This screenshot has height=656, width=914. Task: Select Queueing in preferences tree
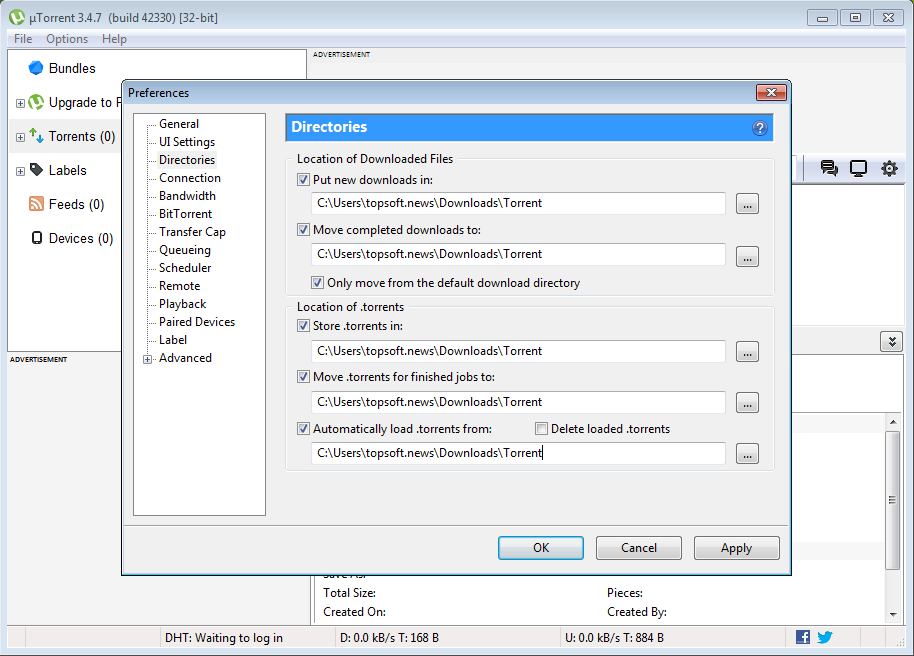click(185, 250)
